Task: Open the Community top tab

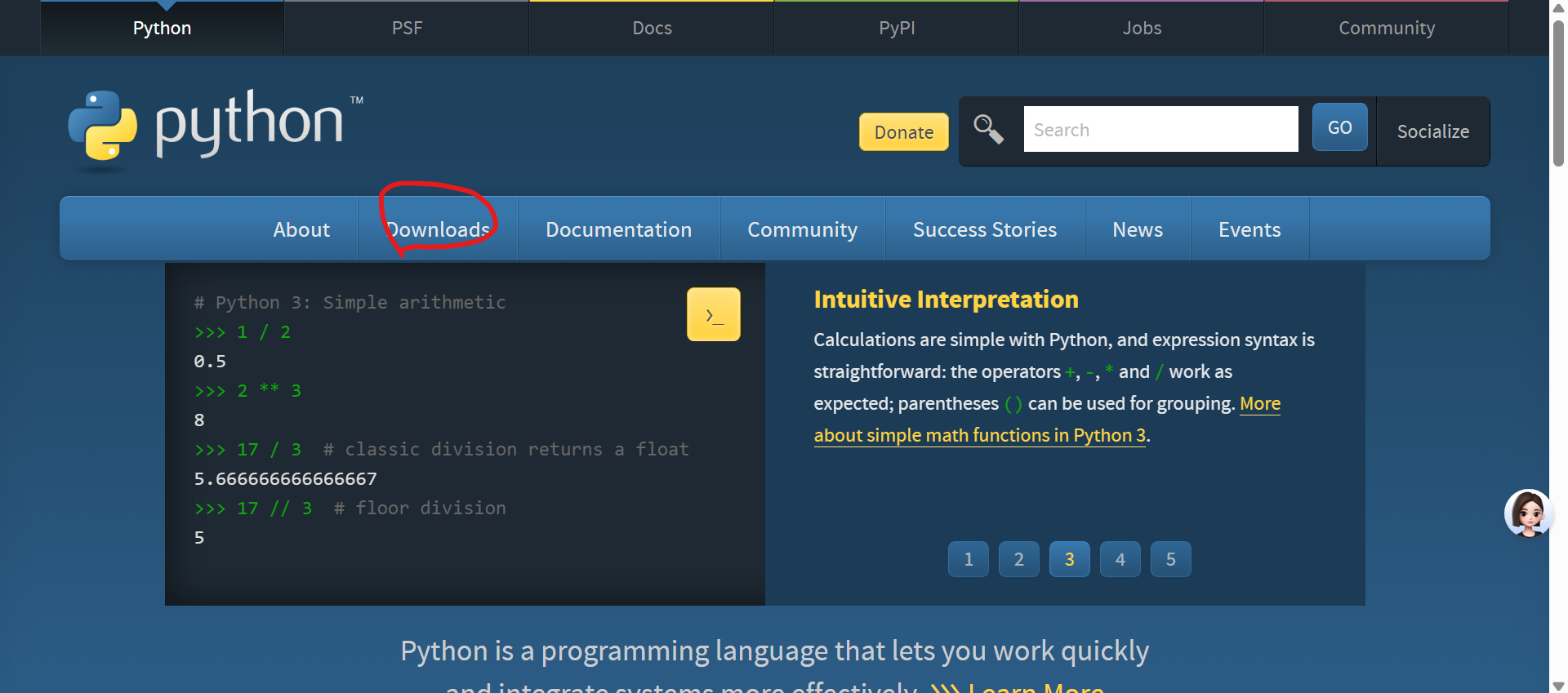Action: pos(1387,28)
